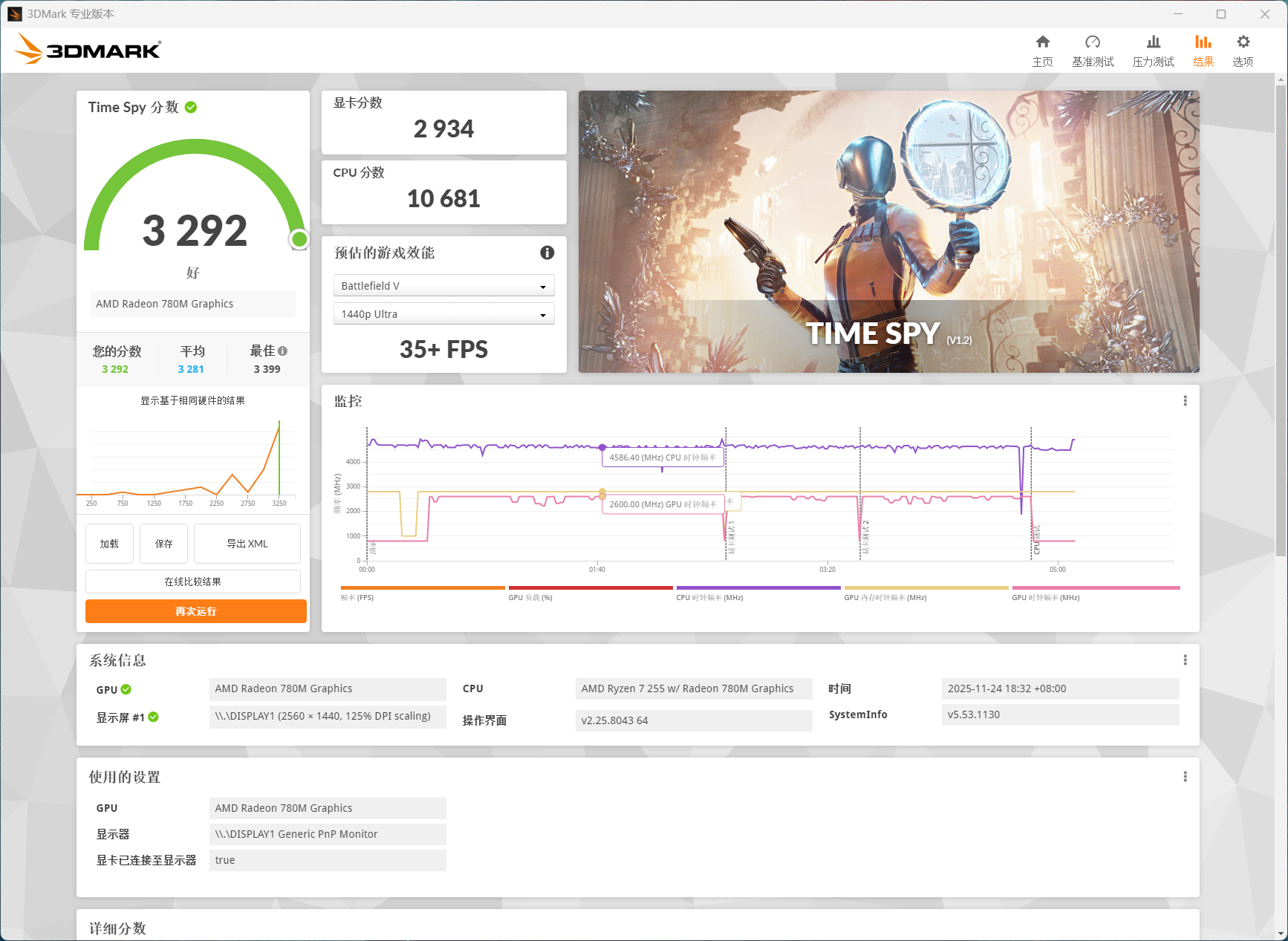Click the 导出 XML button
The width and height of the screenshot is (1288, 941).
pyautogui.click(x=247, y=544)
